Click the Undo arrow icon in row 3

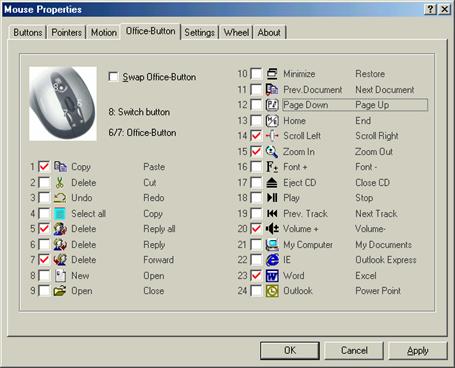click(x=60, y=198)
